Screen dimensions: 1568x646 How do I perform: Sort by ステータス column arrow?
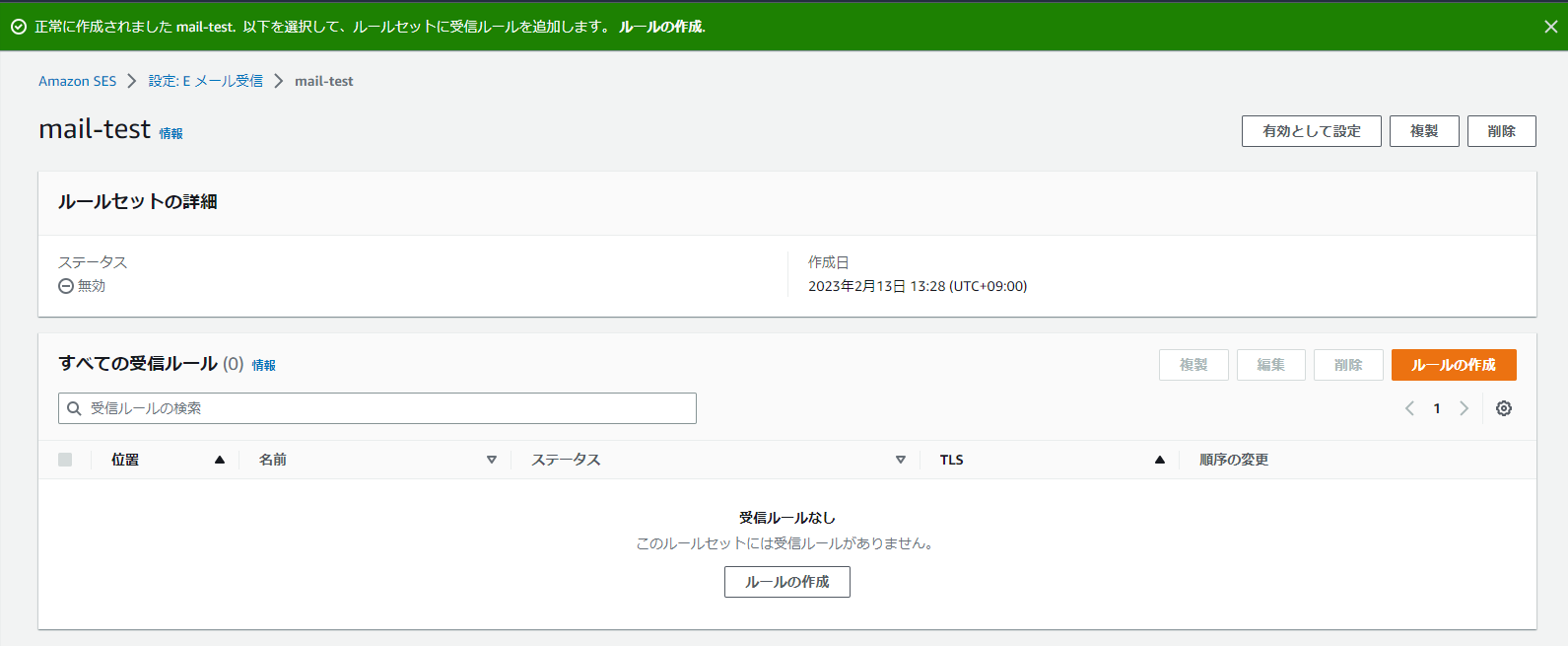click(x=901, y=460)
